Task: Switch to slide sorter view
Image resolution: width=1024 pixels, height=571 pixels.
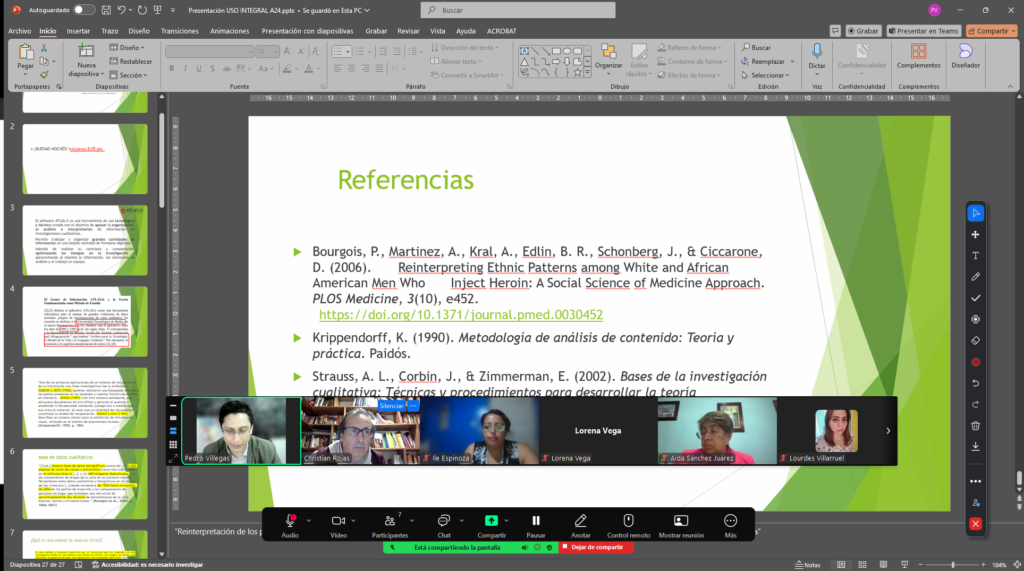Action: 862,564
